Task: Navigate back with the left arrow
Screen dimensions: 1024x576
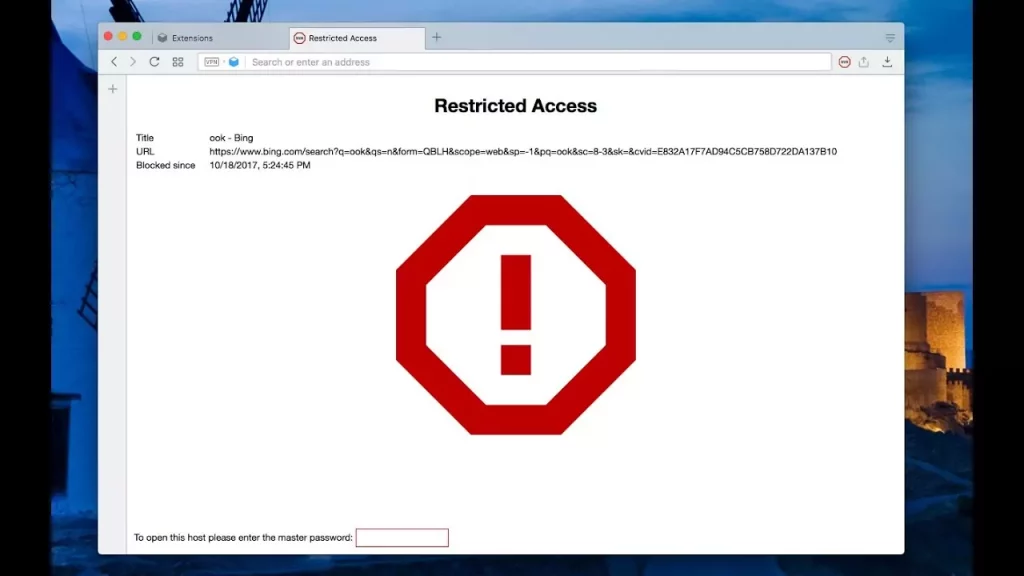Action: coord(114,62)
